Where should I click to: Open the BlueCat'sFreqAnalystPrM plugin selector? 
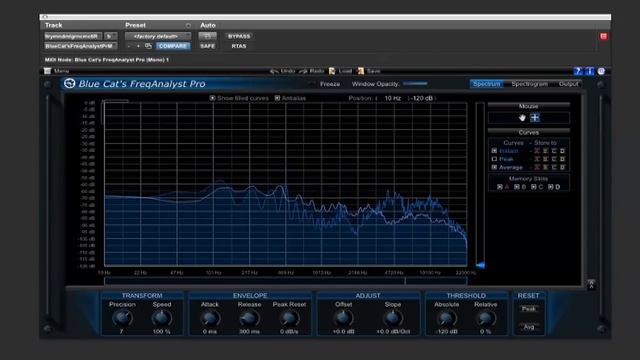tap(80, 46)
